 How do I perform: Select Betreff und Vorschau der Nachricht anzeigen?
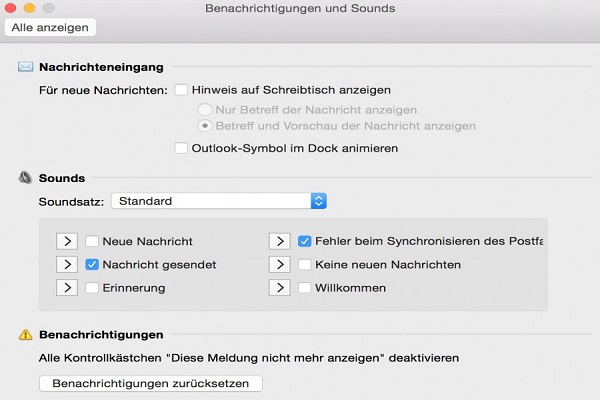205,126
